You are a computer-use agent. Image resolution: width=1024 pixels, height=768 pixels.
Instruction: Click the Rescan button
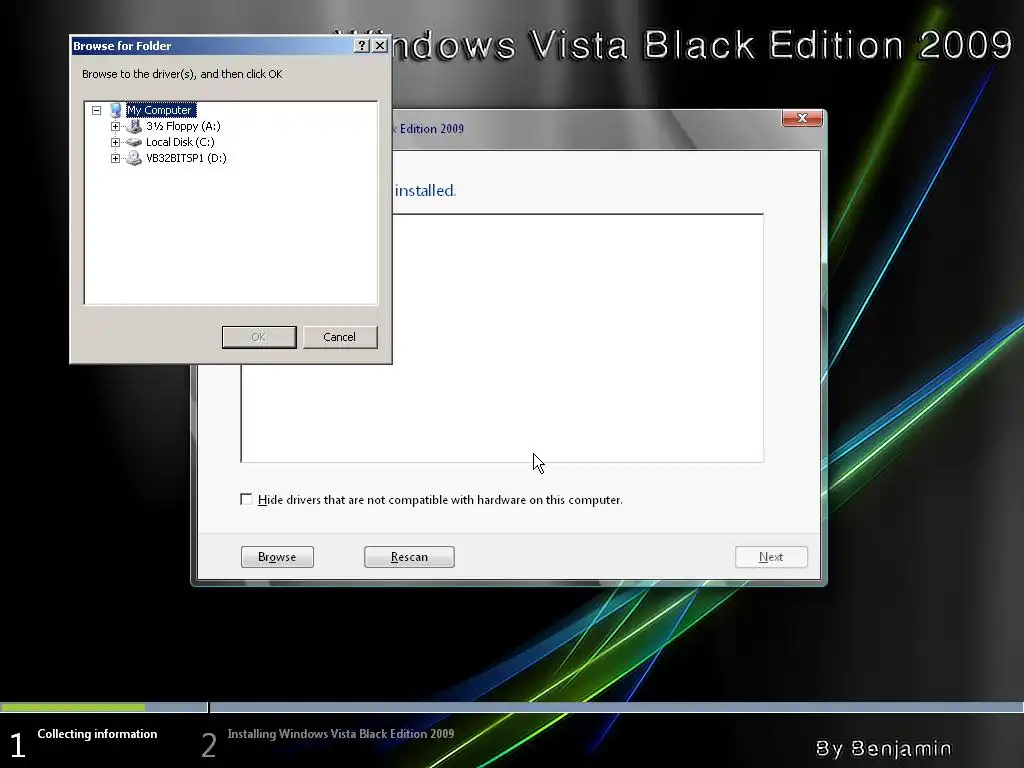[x=409, y=557]
